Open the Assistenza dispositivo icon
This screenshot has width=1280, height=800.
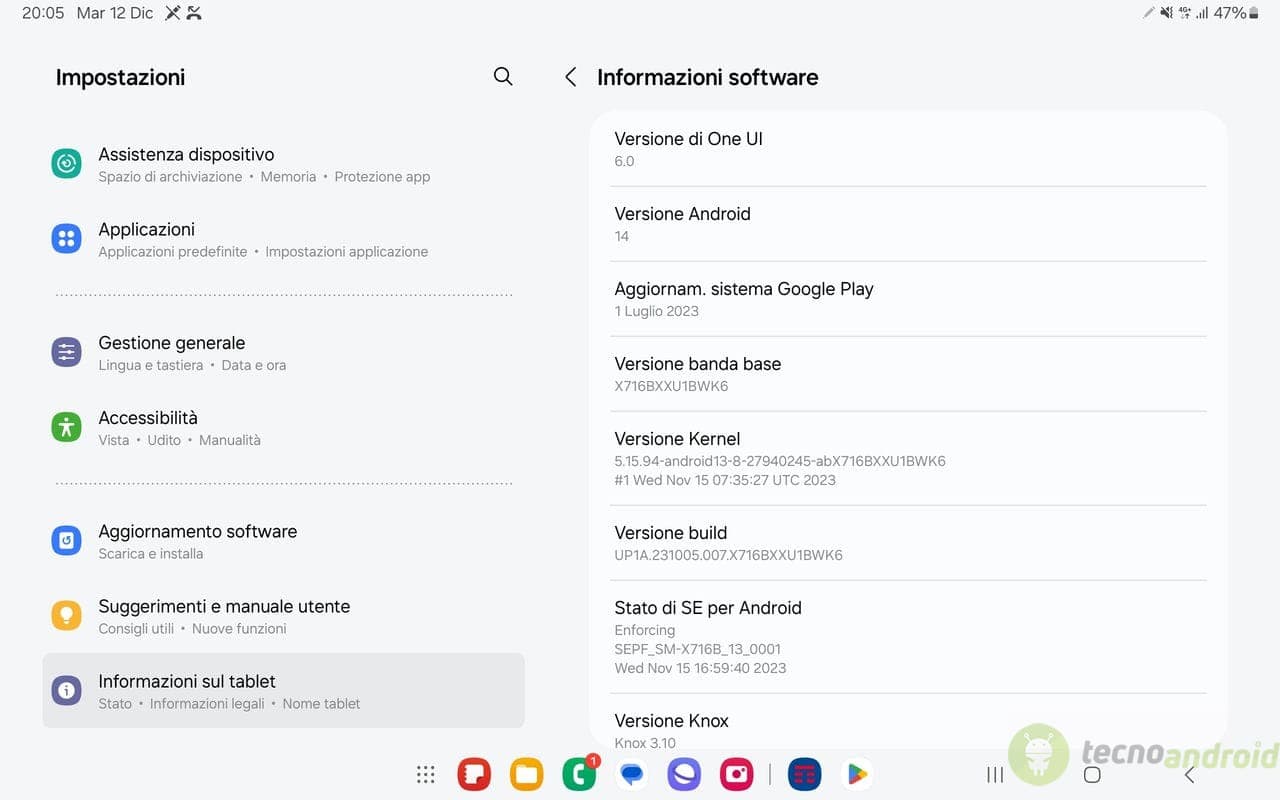66,163
